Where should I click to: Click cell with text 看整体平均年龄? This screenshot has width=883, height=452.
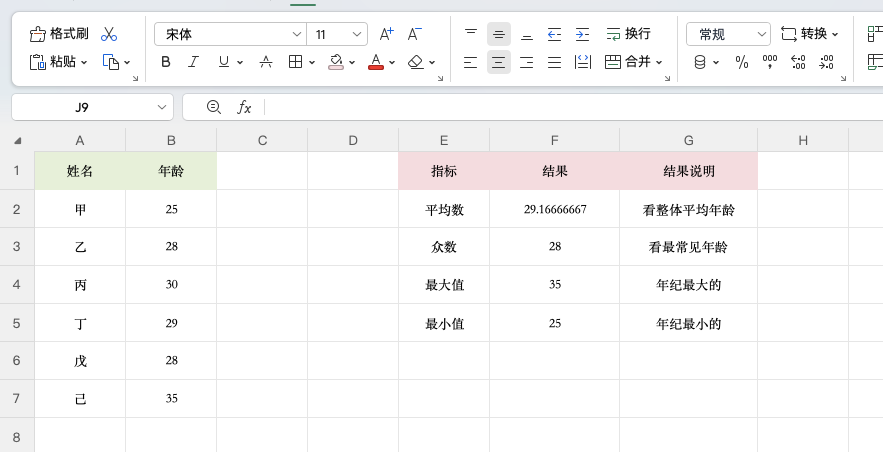point(689,209)
